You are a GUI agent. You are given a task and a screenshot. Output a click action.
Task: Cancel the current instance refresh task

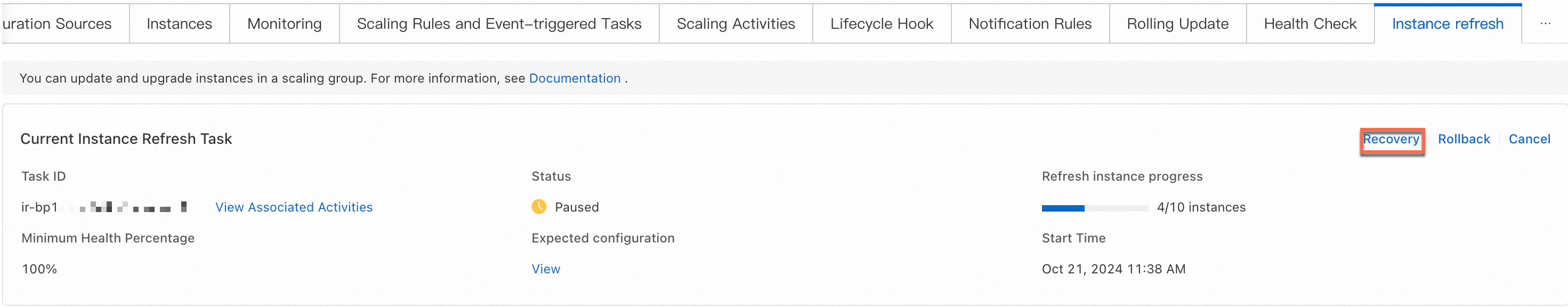pyautogui.click(x=1529, y=140)
